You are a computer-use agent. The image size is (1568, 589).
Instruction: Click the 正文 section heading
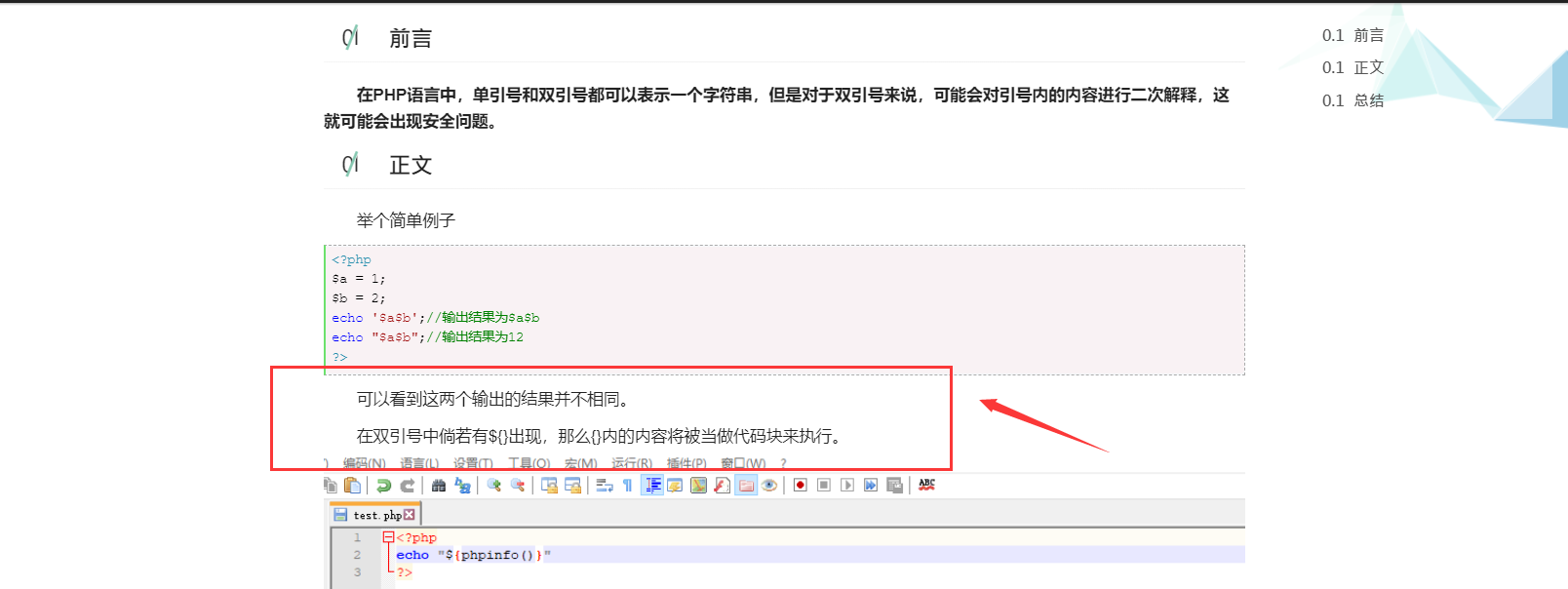[x=411, y=165]
